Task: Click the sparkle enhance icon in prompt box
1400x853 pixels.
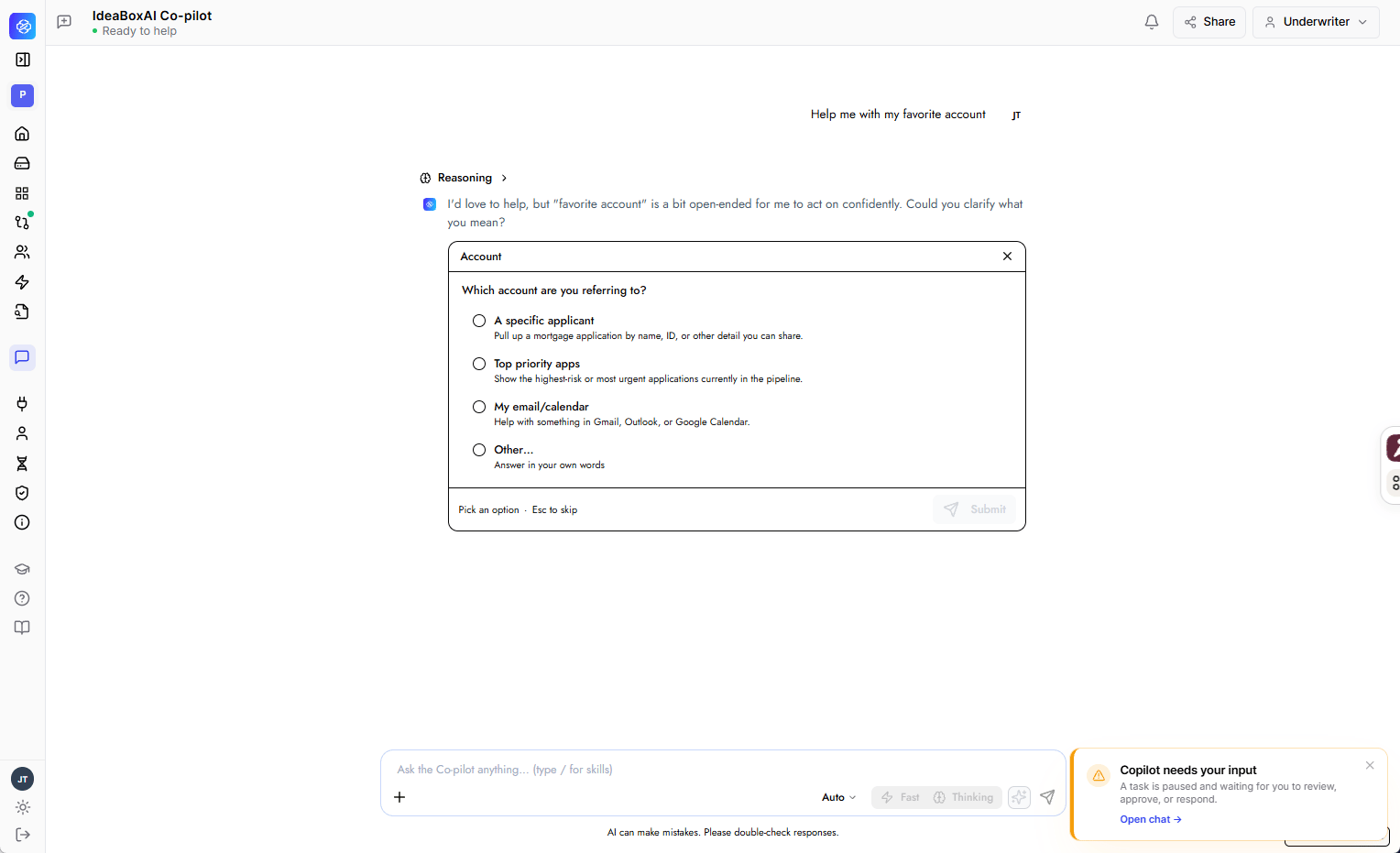Action: pos(1019,797)
